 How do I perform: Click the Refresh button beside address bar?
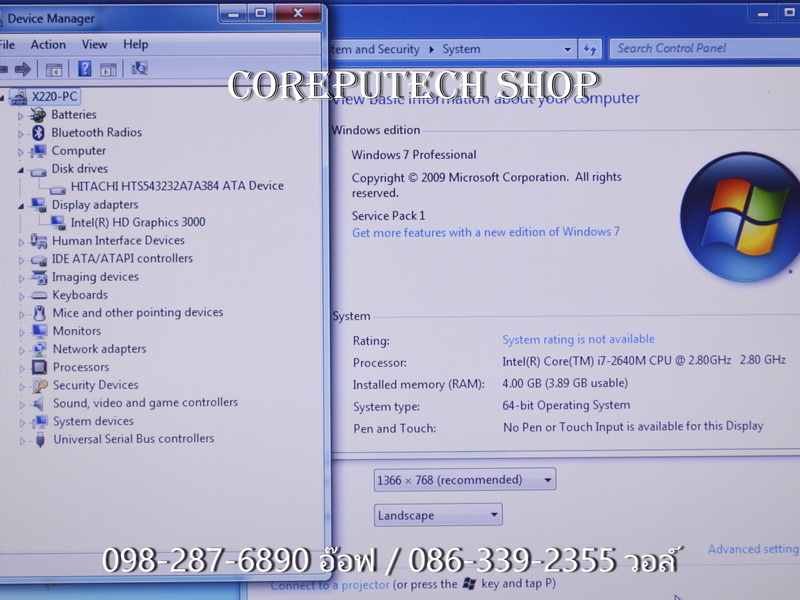click(x=590, y=49)
